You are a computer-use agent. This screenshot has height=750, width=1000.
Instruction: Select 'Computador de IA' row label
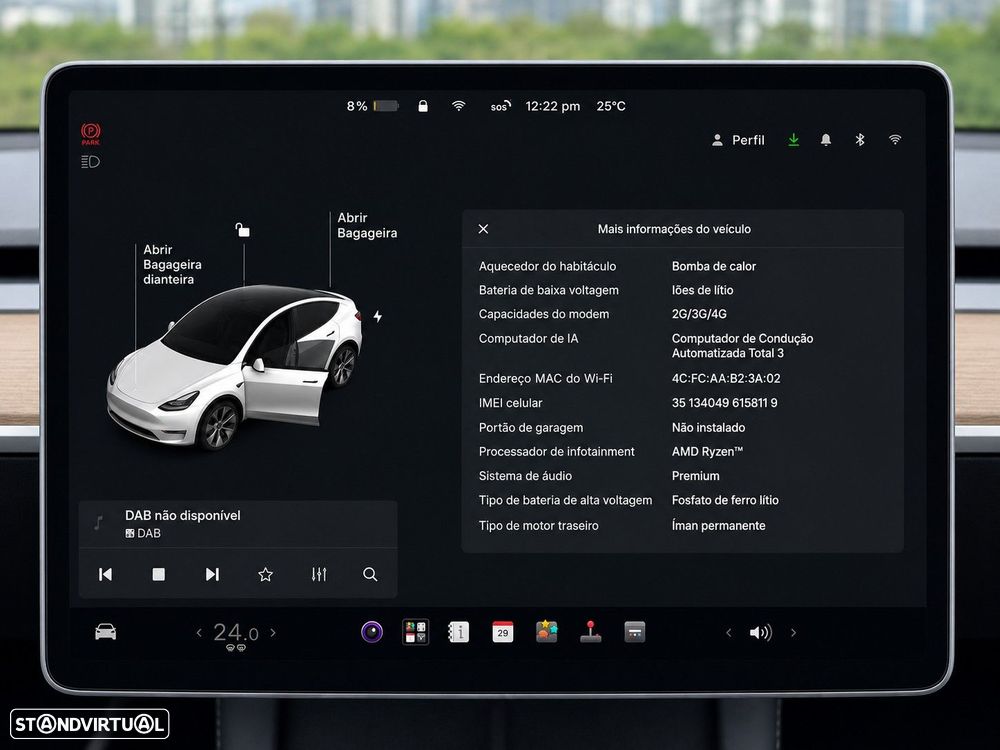click(529, 339)
